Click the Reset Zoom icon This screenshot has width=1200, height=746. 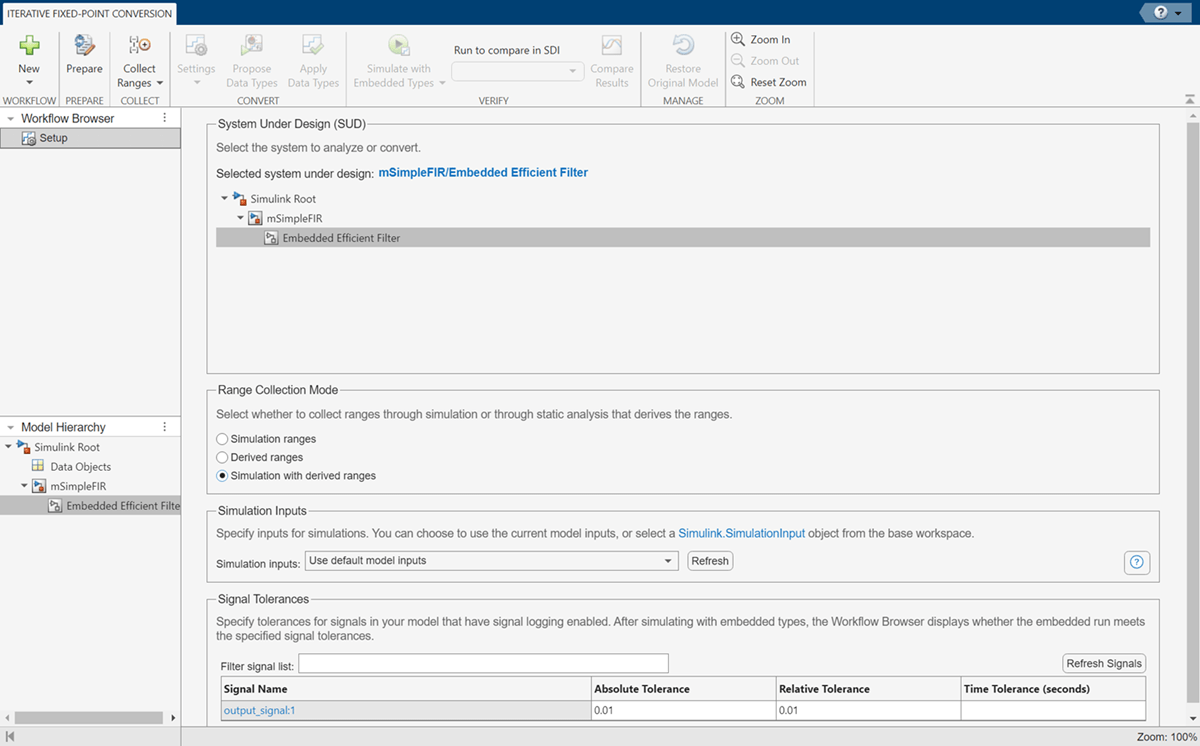[738, 82]
